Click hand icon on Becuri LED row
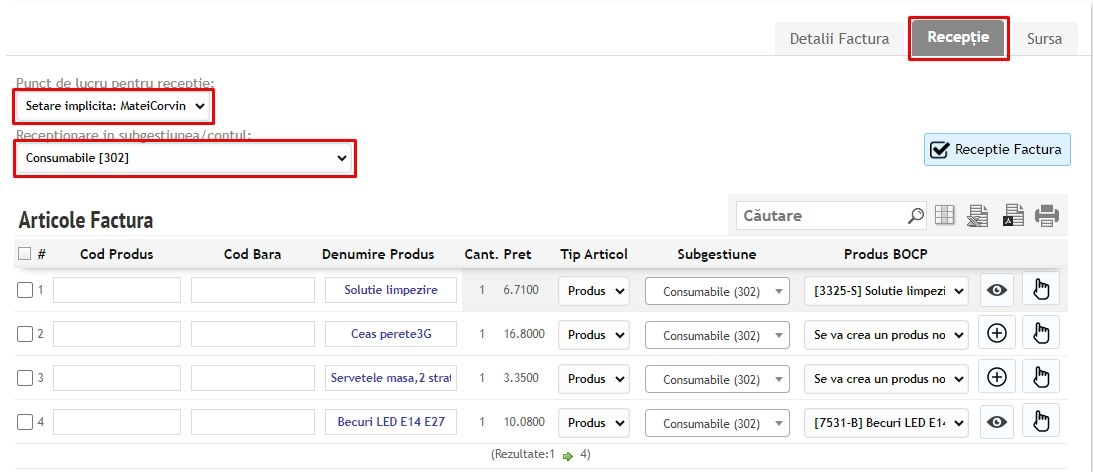The image size is (1093, 472). tap(1040, 422)
